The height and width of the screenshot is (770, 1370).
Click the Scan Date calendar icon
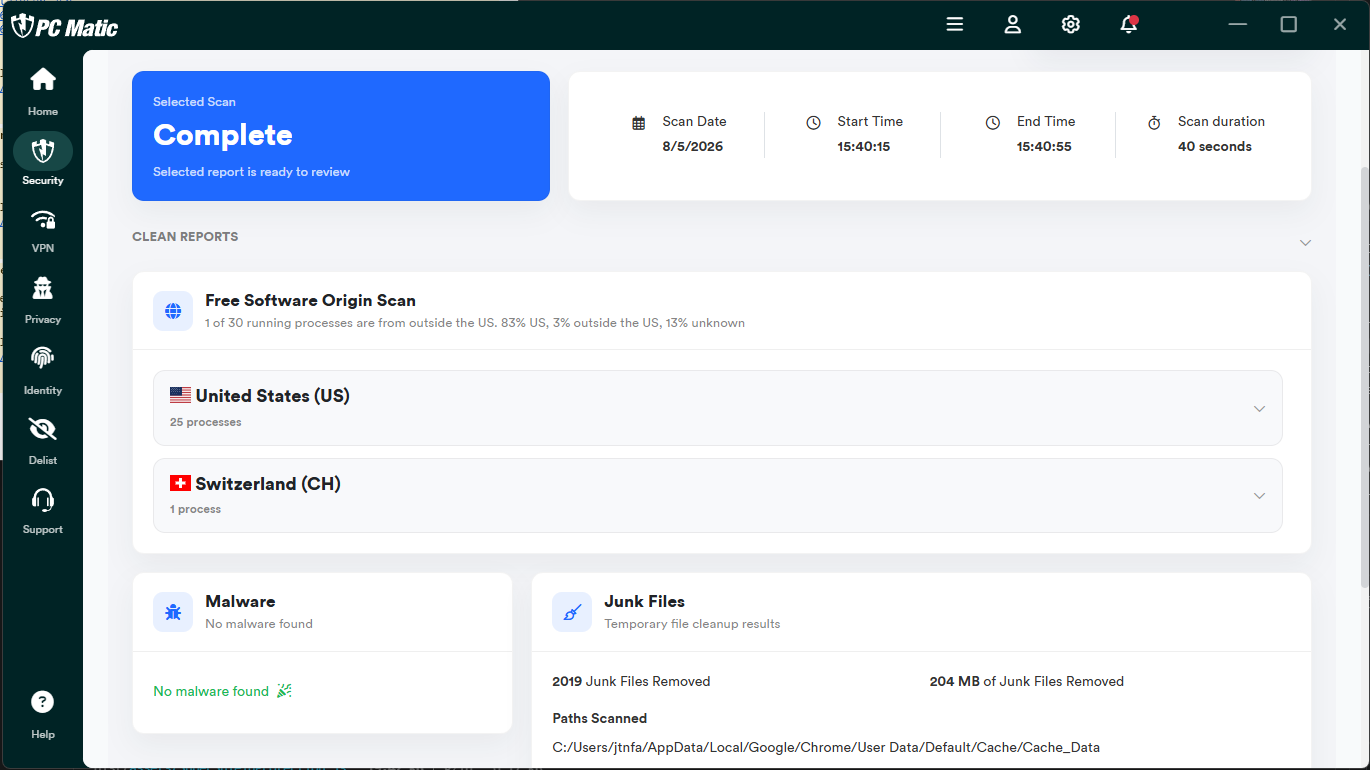tap(639, 123)
